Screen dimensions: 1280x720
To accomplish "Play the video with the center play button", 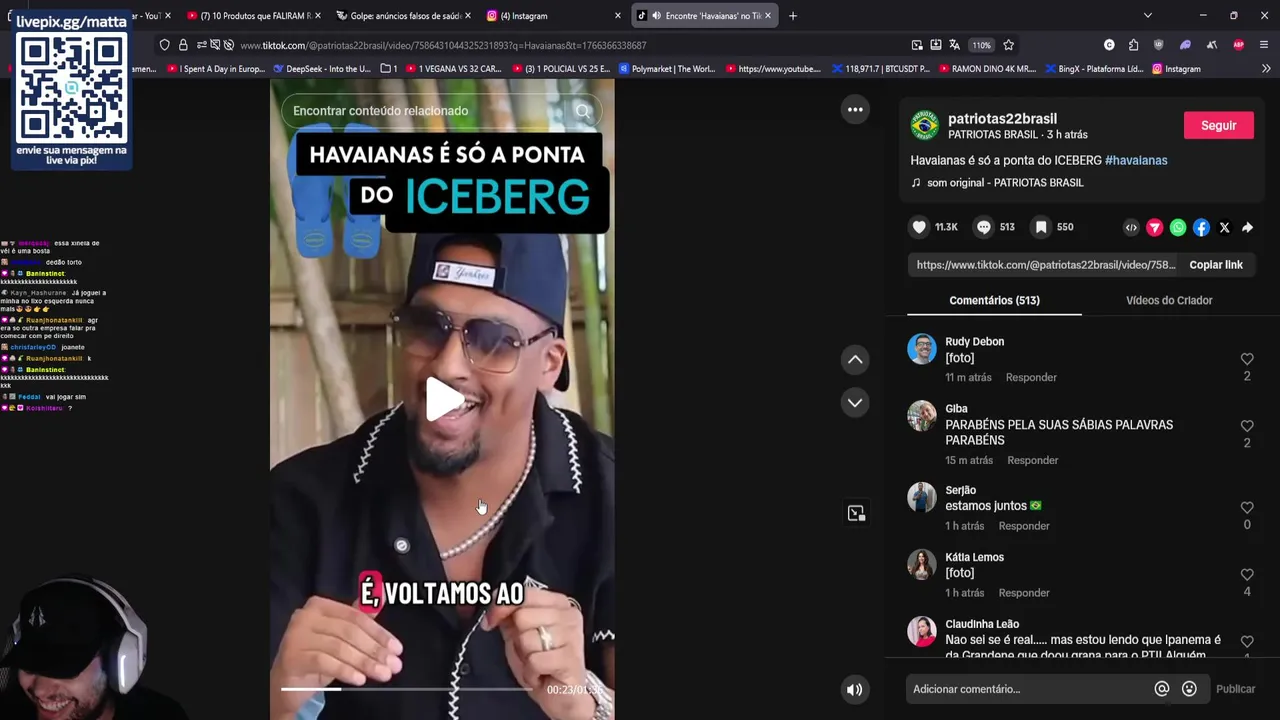I will [444, 399].
